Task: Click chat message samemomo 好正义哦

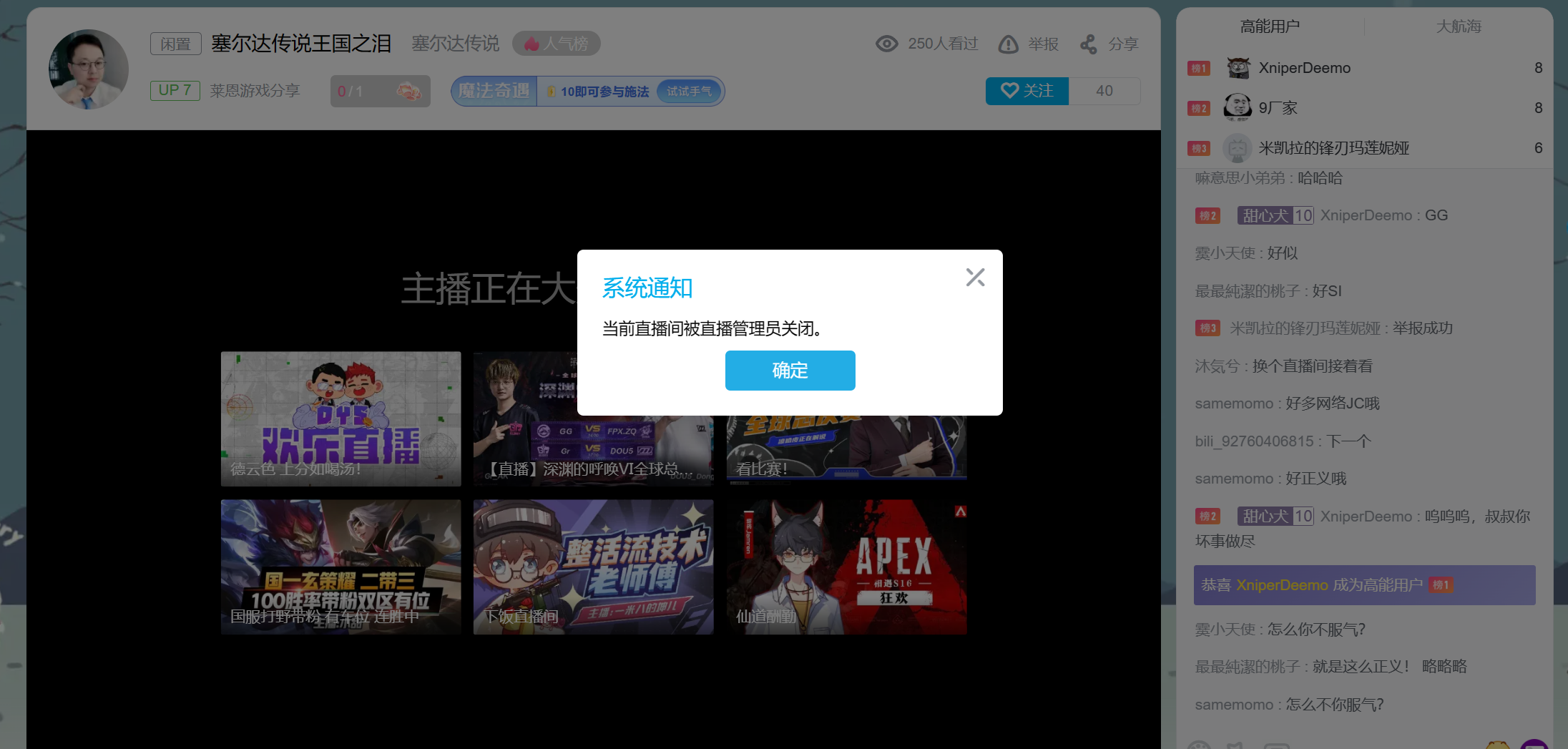Action: coord(1271,478)
